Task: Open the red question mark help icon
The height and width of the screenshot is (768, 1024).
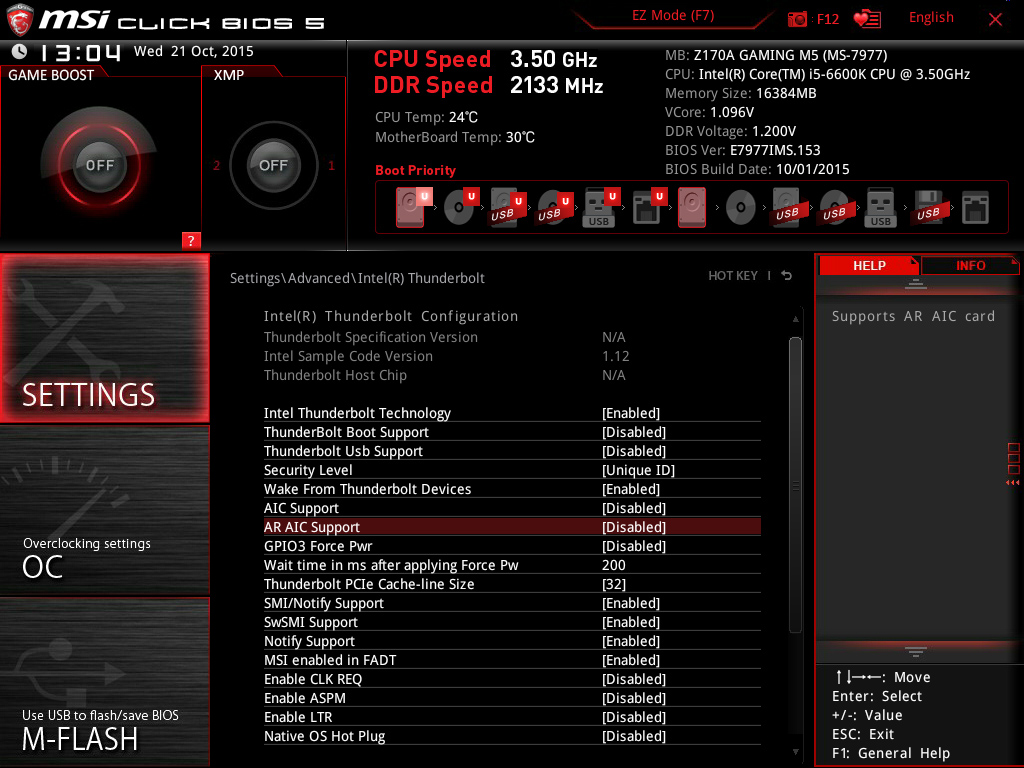Action: click(x=191, y=240)
